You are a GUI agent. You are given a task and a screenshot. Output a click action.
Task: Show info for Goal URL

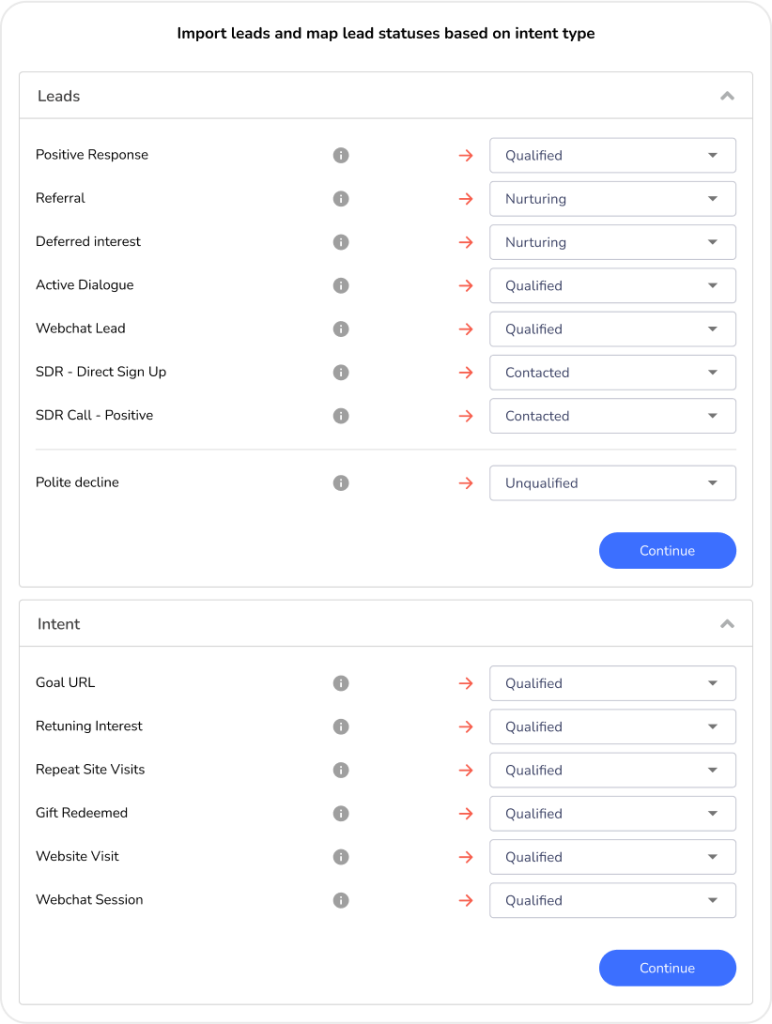point(340,683)
